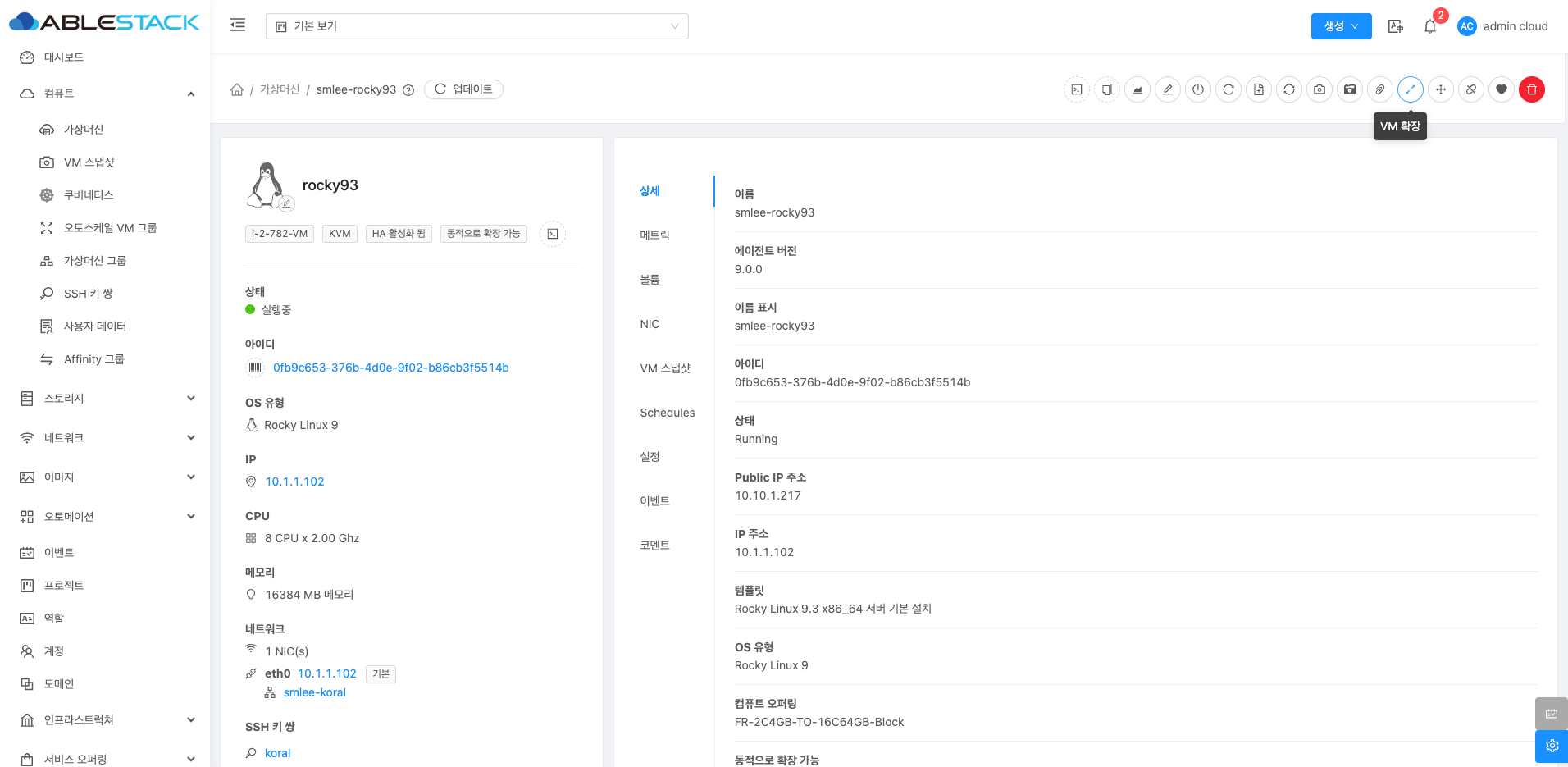The height and width of the screenshot is (767, 1568).
Task: Click the paperclip attach ISO icon
Action: point(1379,89)
